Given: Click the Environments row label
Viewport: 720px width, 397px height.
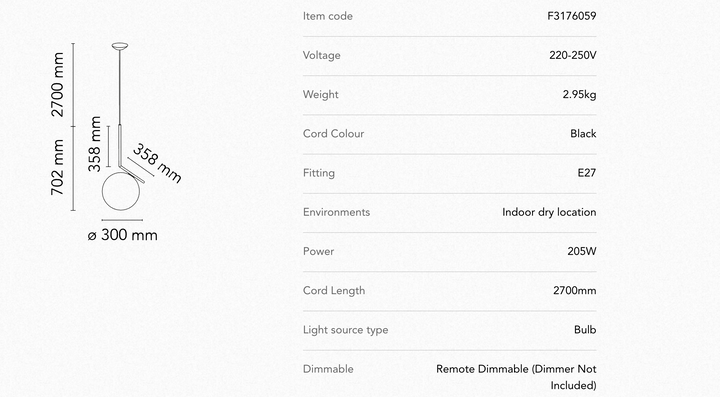Looking at the screenshot, I should pyautogui.click(x=337, y=212).
